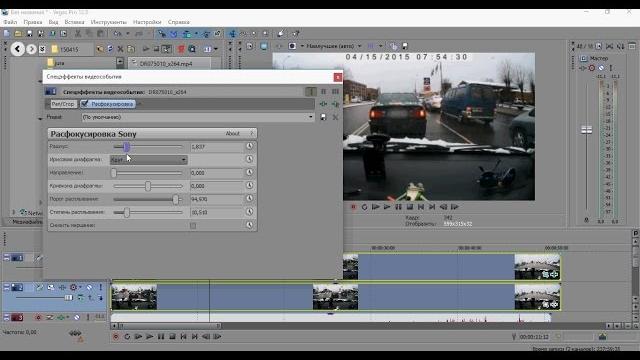The height and width of the screenshot is (360, 640).
Task: Select the DIS075010_x264.mp4 file in Explorer
Action: pyautogui.click(x=165, y=64)
